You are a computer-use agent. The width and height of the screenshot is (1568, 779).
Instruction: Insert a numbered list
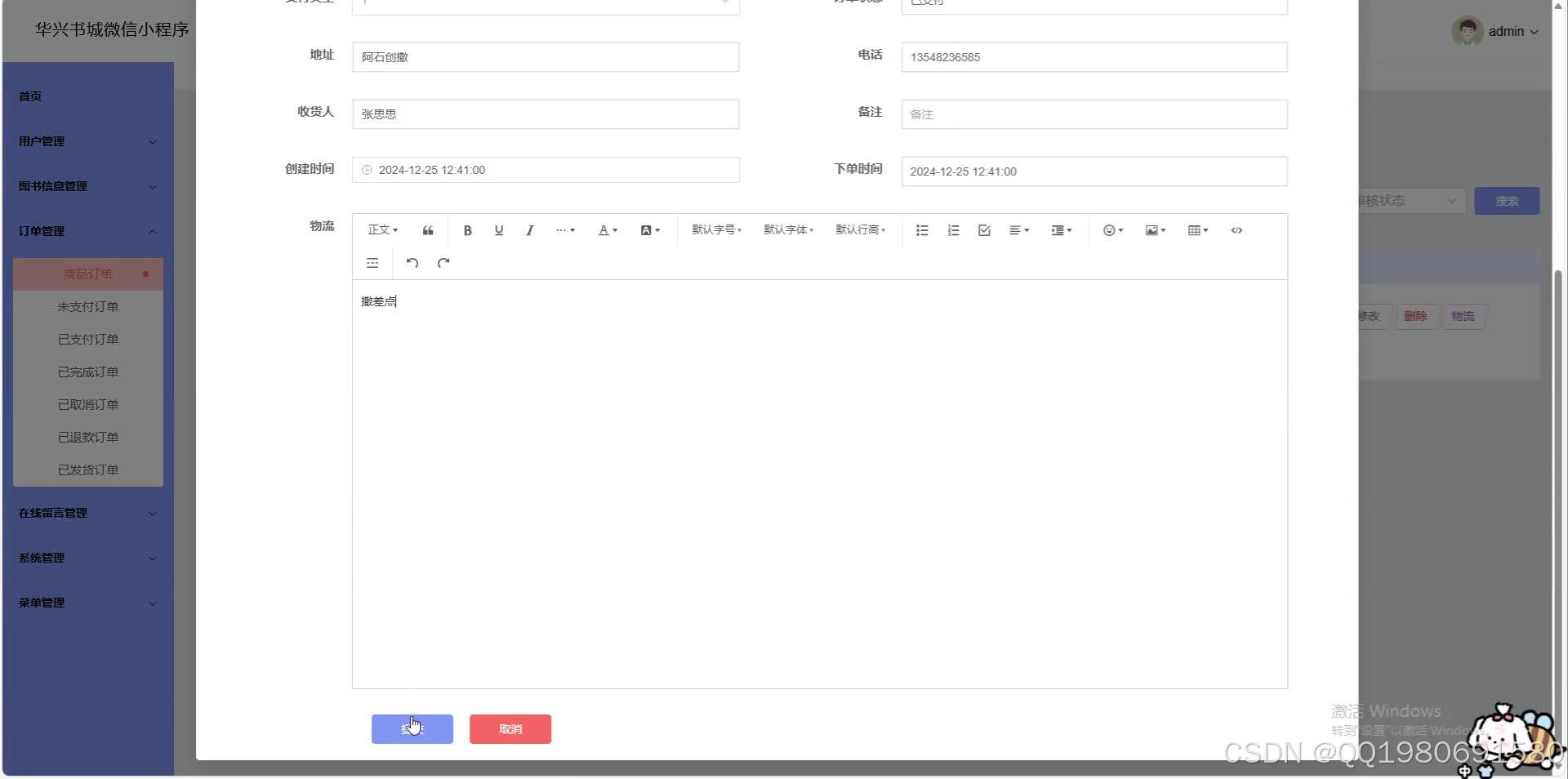(953, 230)
